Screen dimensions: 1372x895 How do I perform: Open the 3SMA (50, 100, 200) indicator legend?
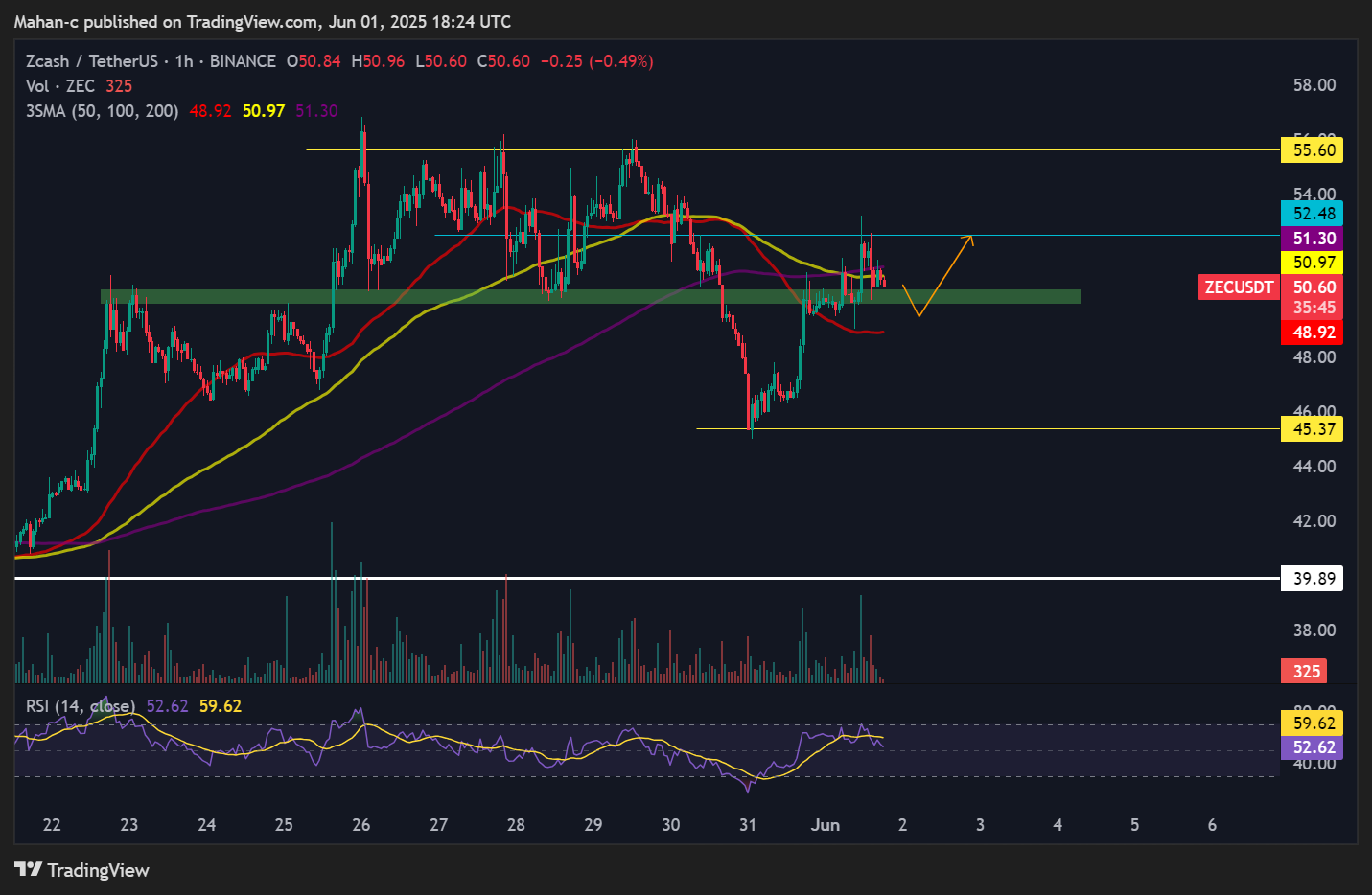tap(102, 111)
